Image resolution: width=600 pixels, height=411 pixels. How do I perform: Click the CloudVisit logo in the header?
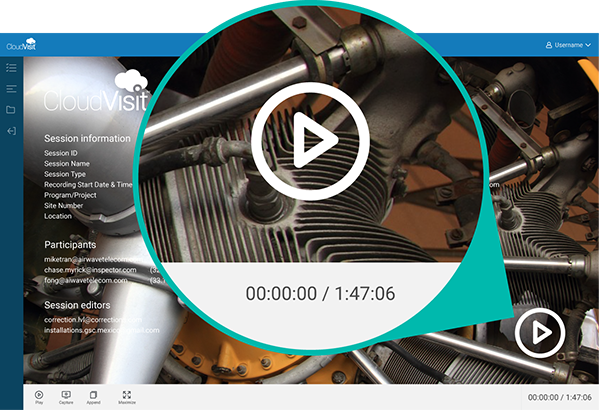(x=21, y=44)
